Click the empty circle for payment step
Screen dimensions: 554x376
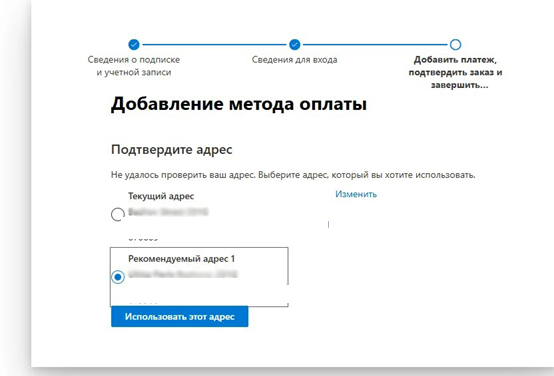455,45
